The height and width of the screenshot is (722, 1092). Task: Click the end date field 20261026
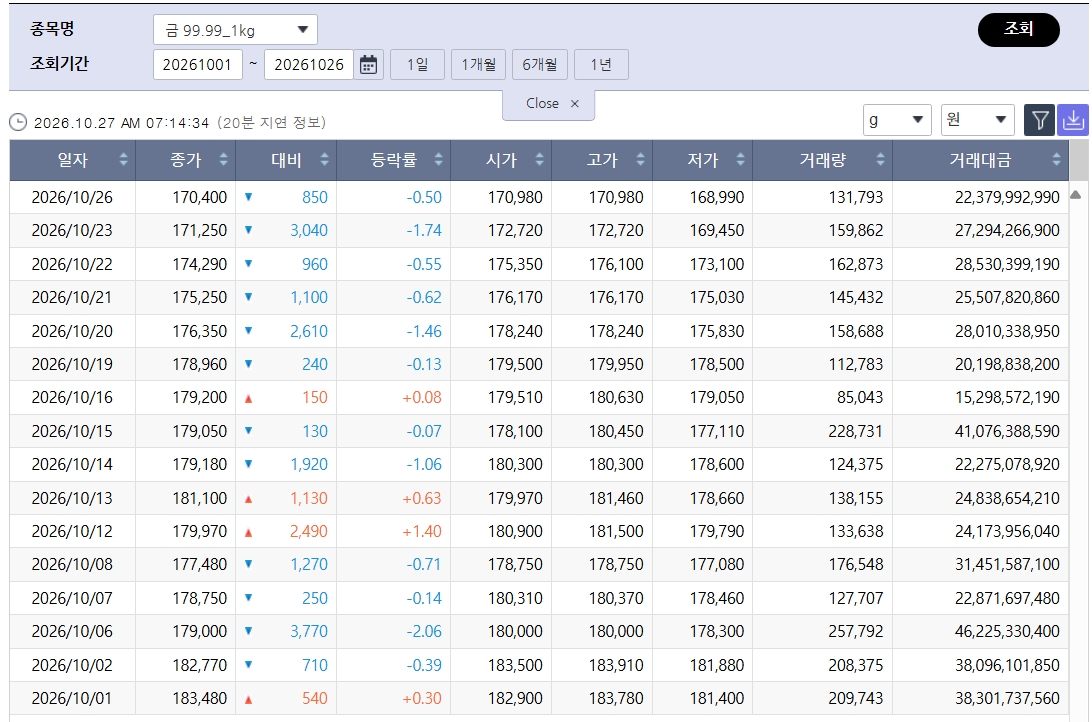point(309,65)
